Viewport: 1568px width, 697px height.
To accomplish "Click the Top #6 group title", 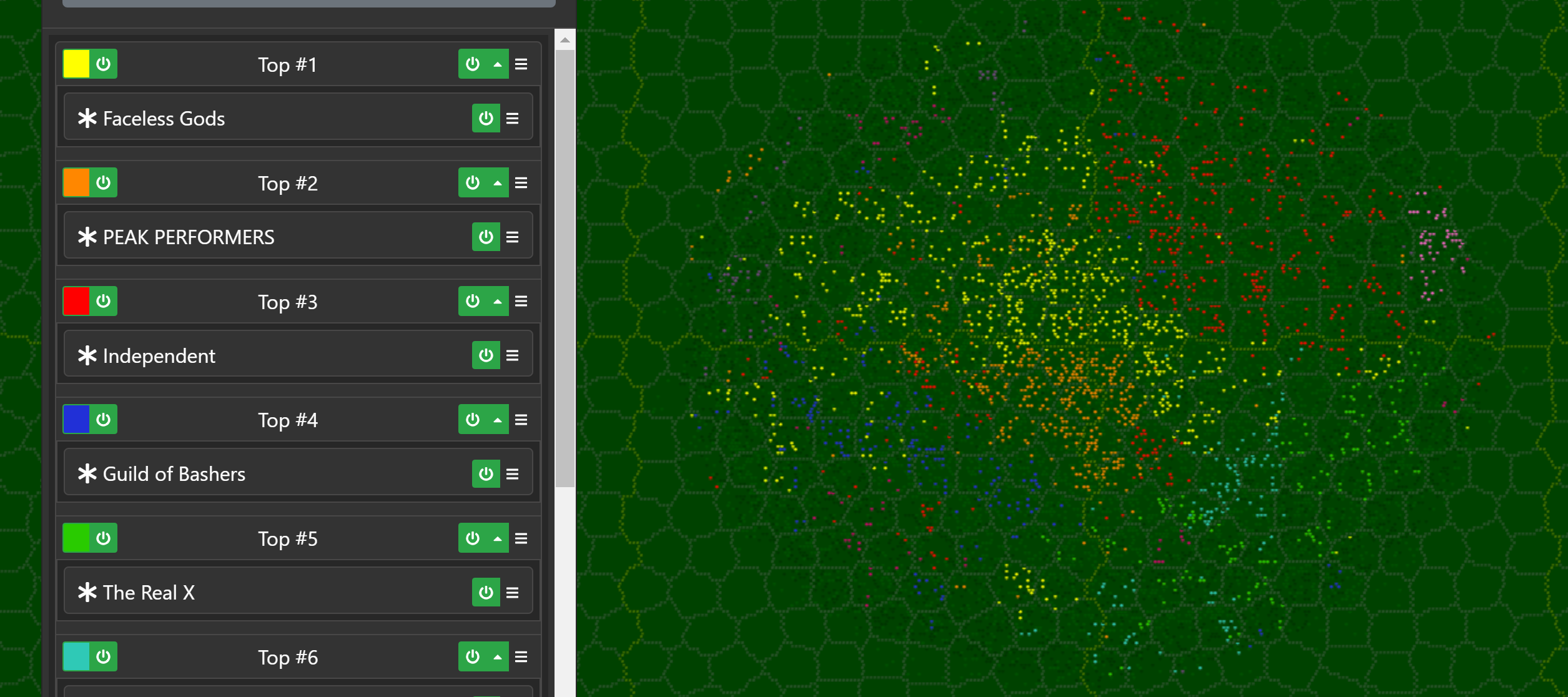I will (288, 658).
